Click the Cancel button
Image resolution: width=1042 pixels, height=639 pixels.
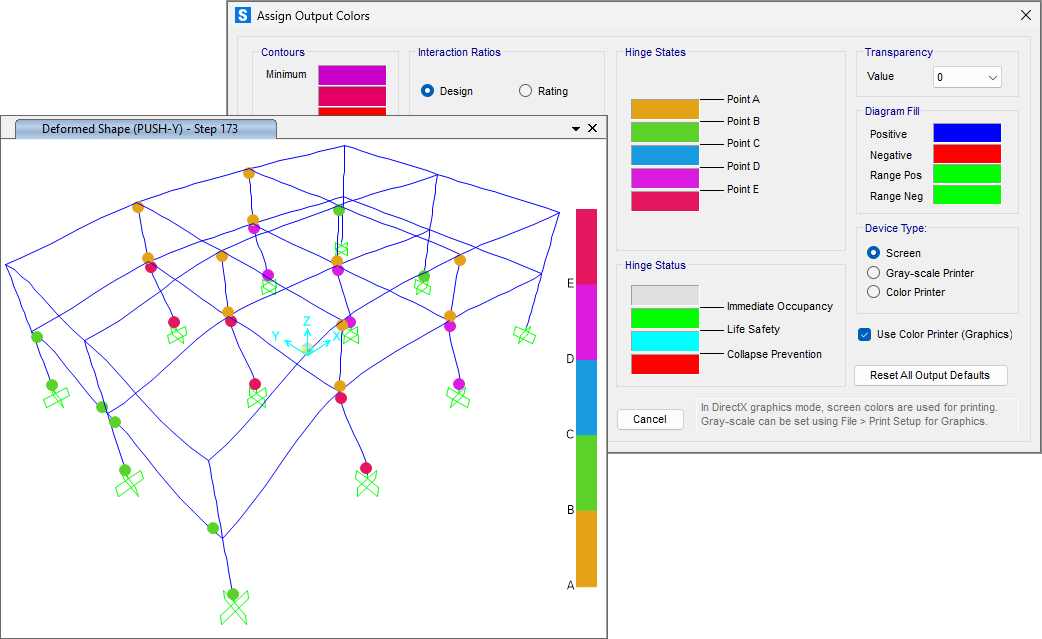pos(650,419)
